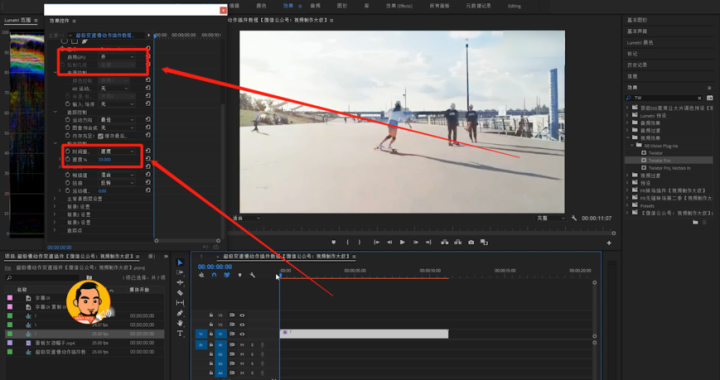Select the Razor tool
This screenshot has width=720, height=380.
(180, 293)
